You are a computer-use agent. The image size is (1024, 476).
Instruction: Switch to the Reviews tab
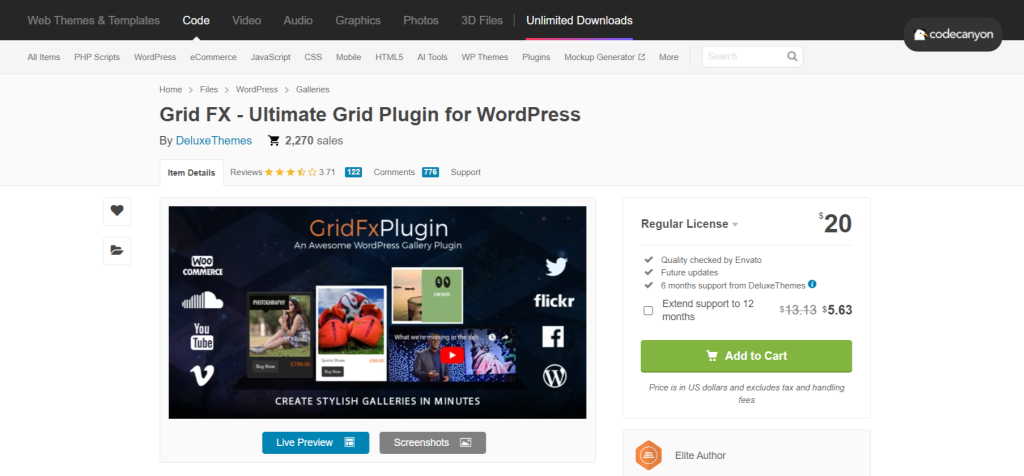(x=246, y=172)
